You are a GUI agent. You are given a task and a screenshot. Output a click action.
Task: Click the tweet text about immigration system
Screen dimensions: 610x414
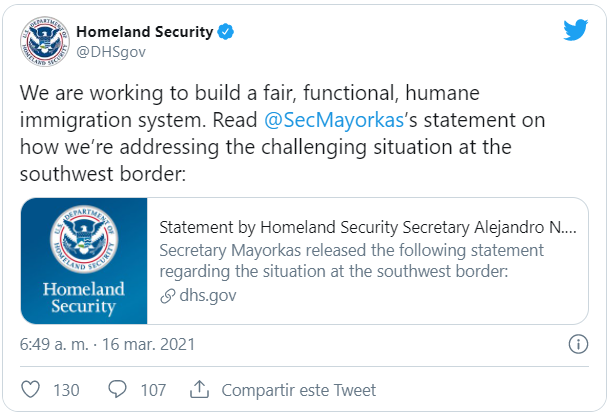coord(282,133)
